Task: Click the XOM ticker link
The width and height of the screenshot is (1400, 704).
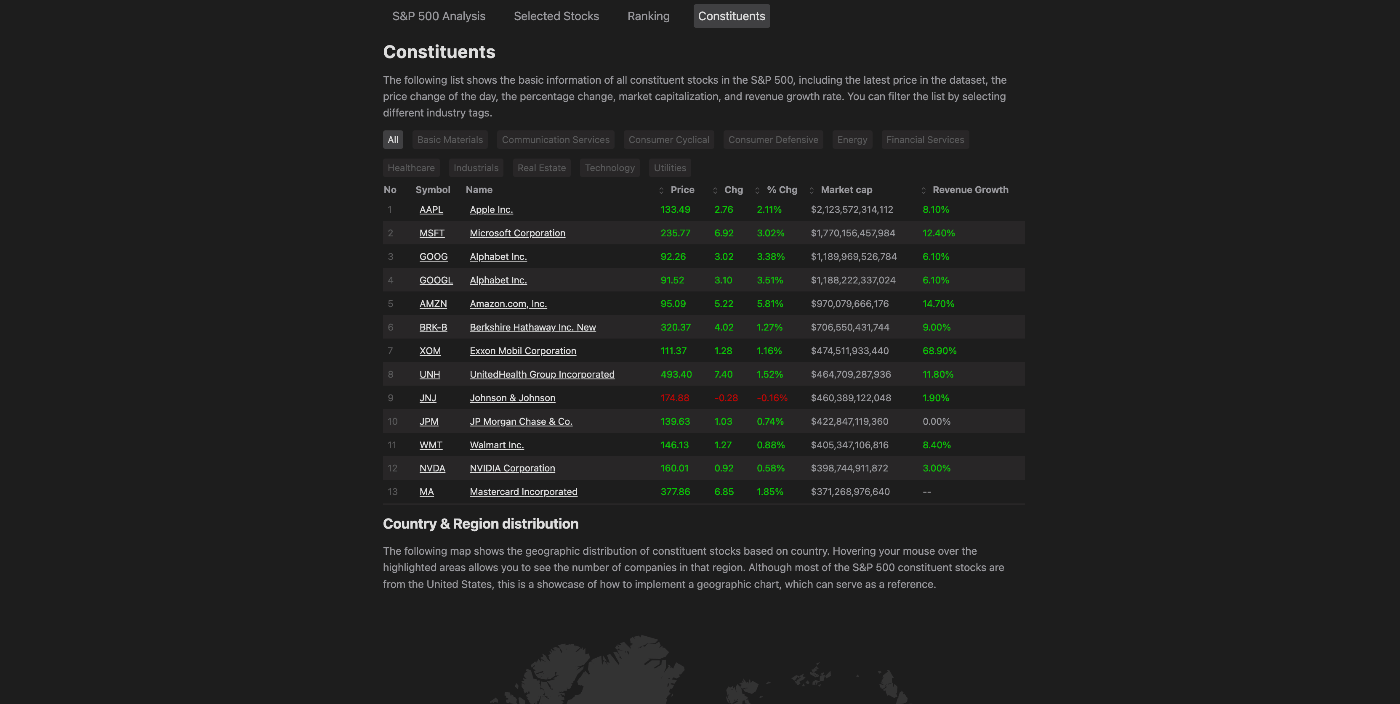Action: (430, 351)
